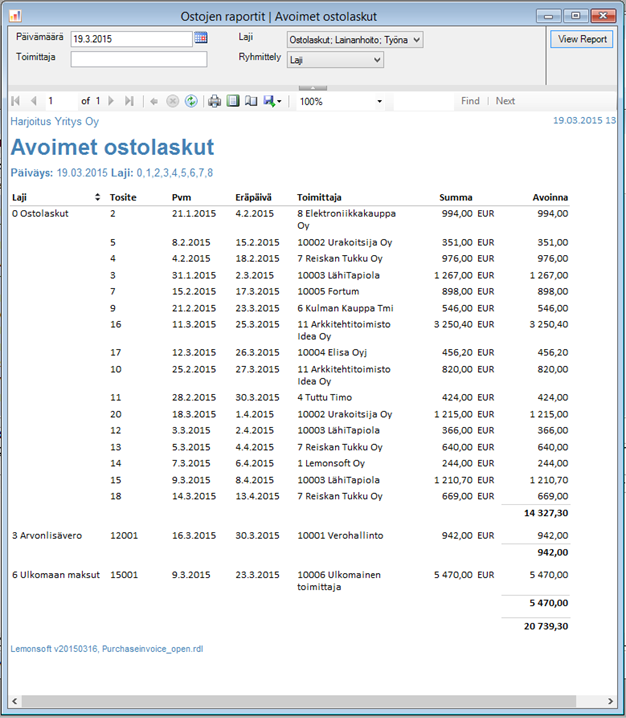This screenshot has width=626, height=718.
Task: Click the horizontal scrollbar track
Action: pos(299,701)
